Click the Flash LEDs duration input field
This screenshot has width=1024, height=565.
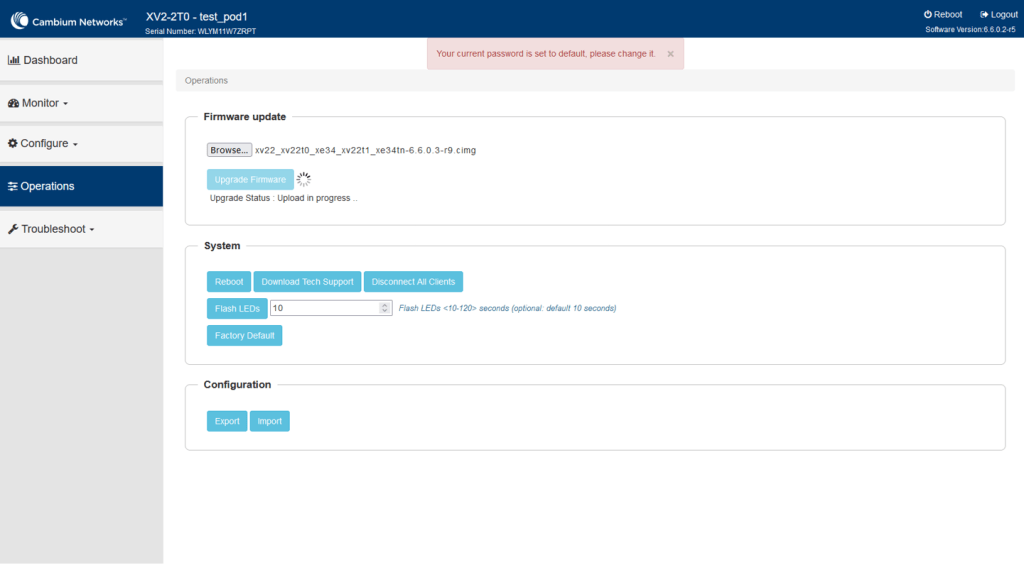pos(325,308)
